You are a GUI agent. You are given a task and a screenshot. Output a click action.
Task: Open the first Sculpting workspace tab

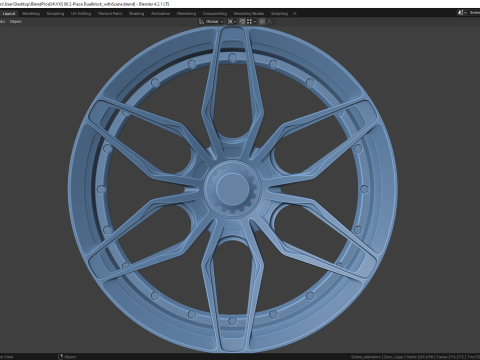(x=55, y=14)
